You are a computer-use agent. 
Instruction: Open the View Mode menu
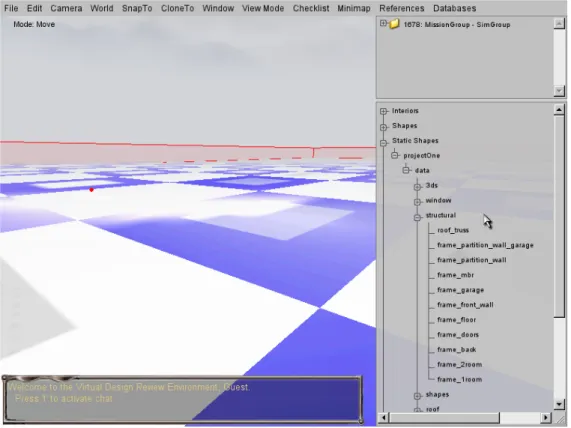[x=263, y=8]
